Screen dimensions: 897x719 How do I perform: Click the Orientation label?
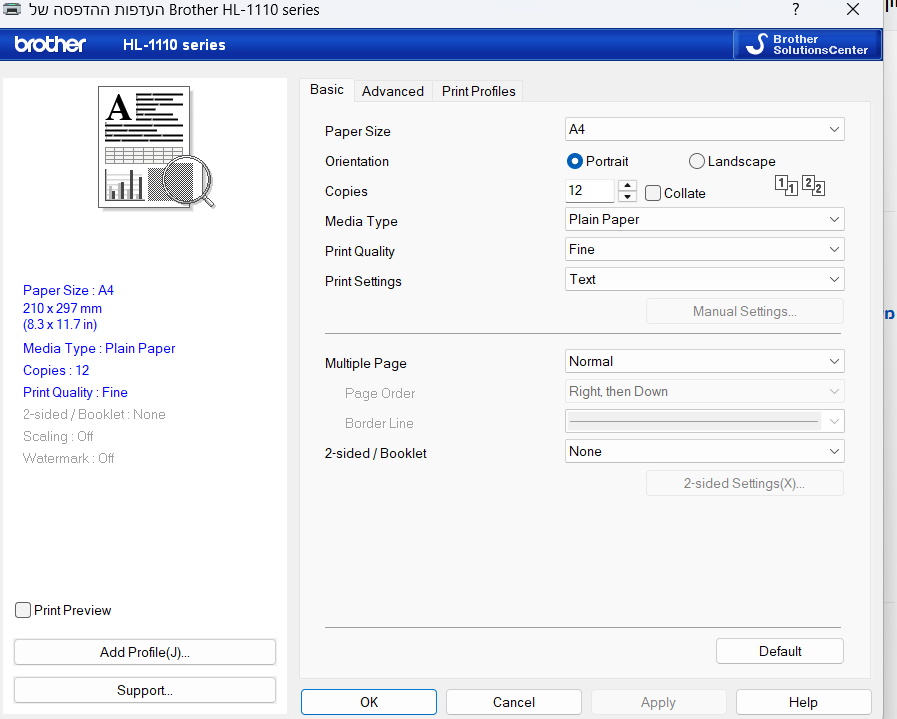tap(357, 161)
